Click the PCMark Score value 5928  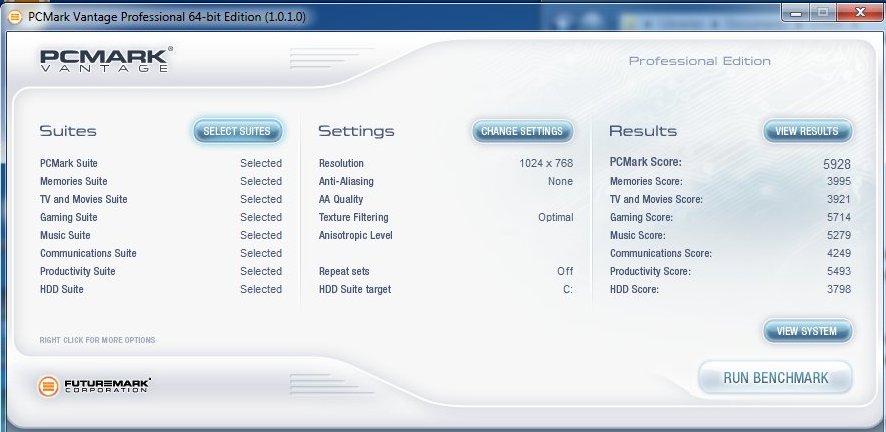(x=837, y=164)
